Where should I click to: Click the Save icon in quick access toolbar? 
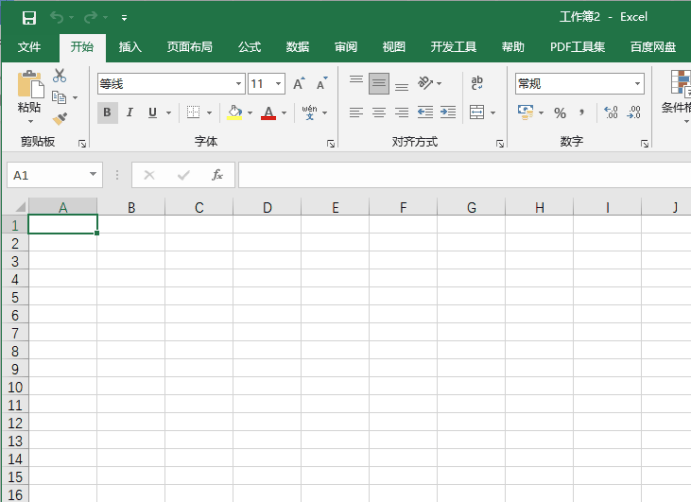29,18
